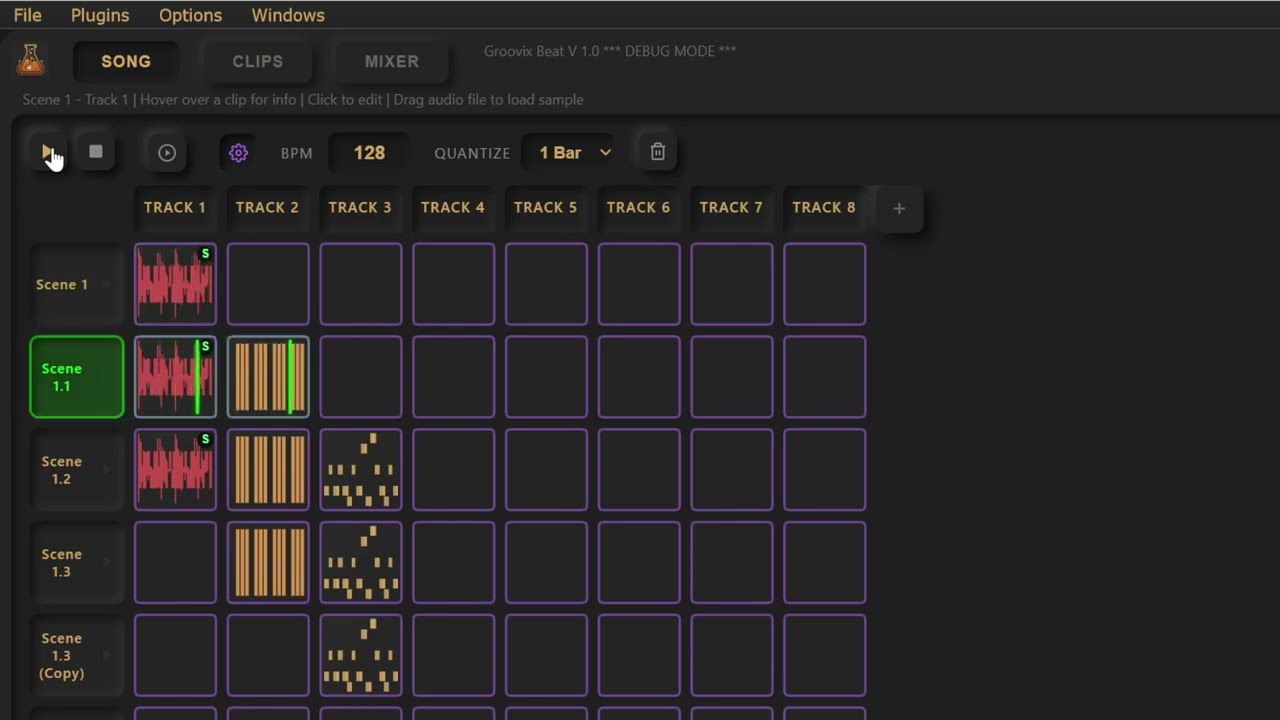The height and width of the screenshot is (720, 1280).
Task: Click the circled play icon
Action: 167,153
